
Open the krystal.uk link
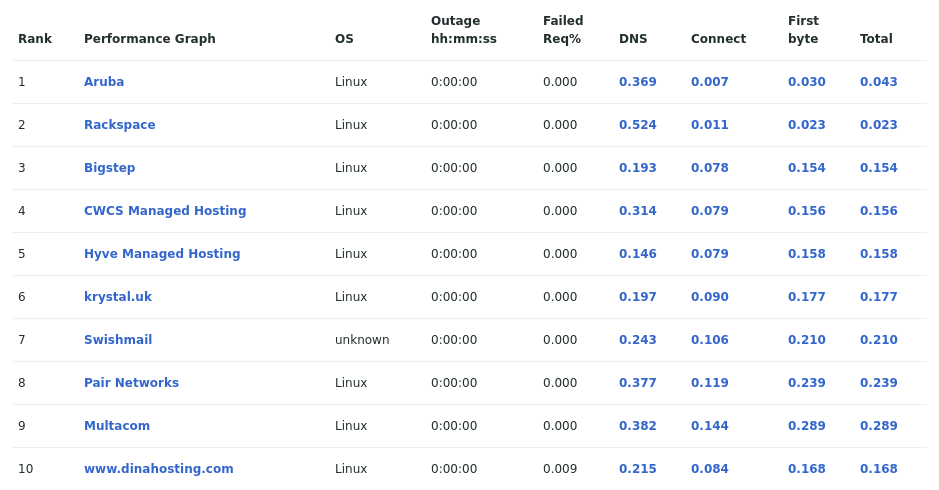click(117, 297)
